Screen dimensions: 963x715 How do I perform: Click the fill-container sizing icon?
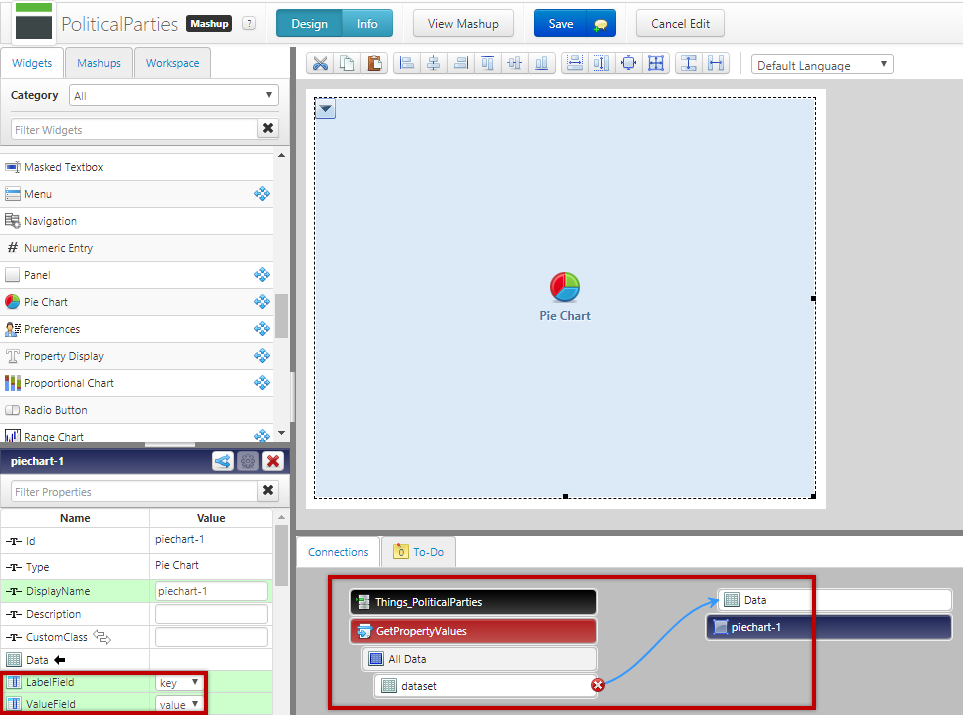point(629,63)
